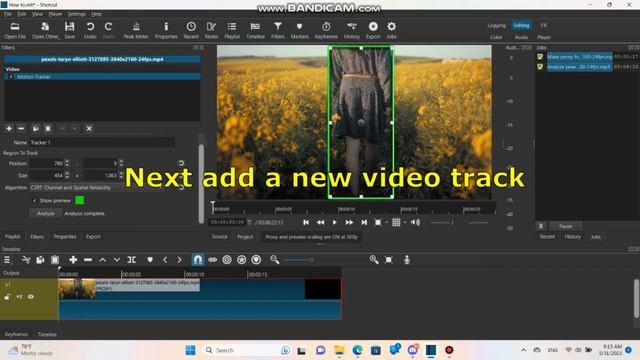Switch to Logging layout
640x360 pixels.
(496, 25)
